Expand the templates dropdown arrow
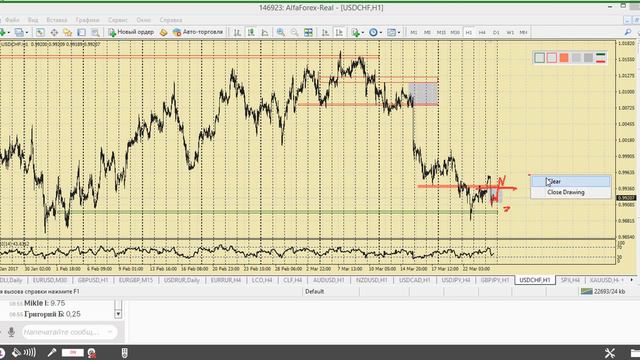 399,32
